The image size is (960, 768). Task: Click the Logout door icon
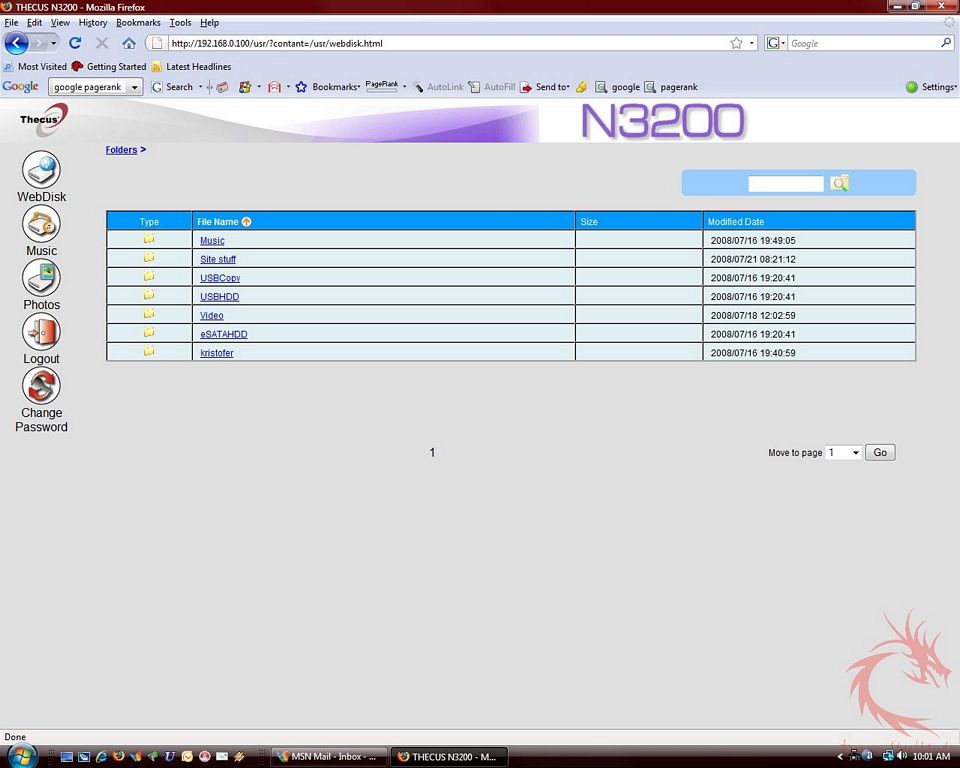tap(41, 332)
